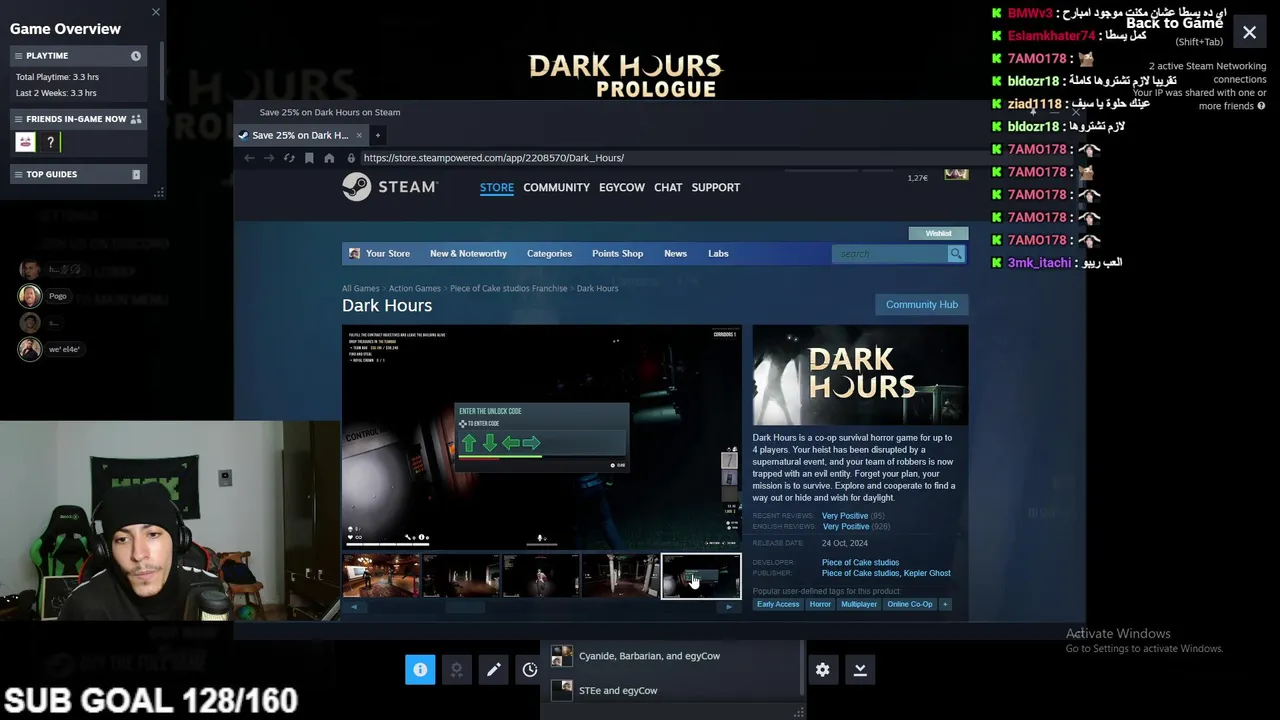1280x720 pixels.
Task: Open the friend avatar with red face
Action: coord(26,142)
